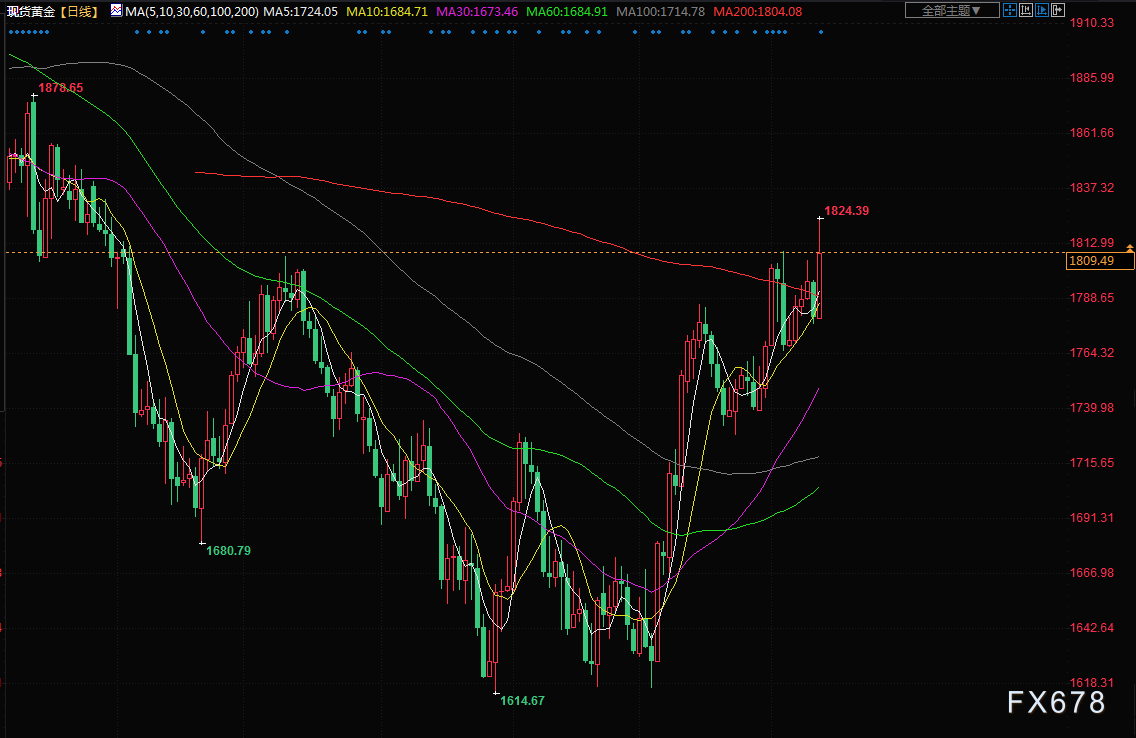Click the axis fit-to-start icon
The image size is (1136, 738).
pos(1026,10)
